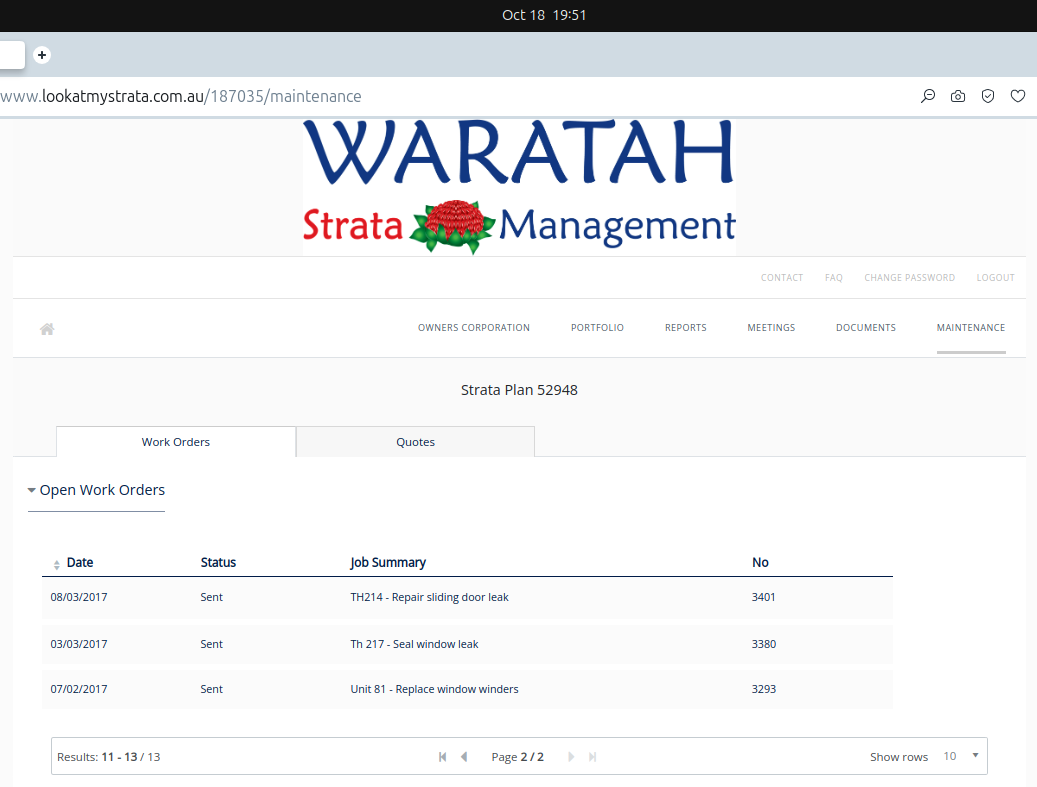Select the 08/03/2017 date cell
Image resolution: width=1037 pixels, height=787 pixels.
click(x=79, y=597)
